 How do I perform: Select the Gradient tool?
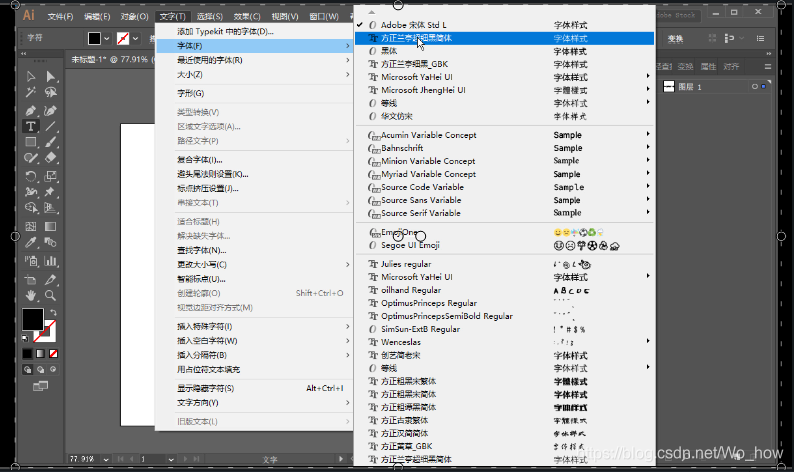tap(51, 226)
